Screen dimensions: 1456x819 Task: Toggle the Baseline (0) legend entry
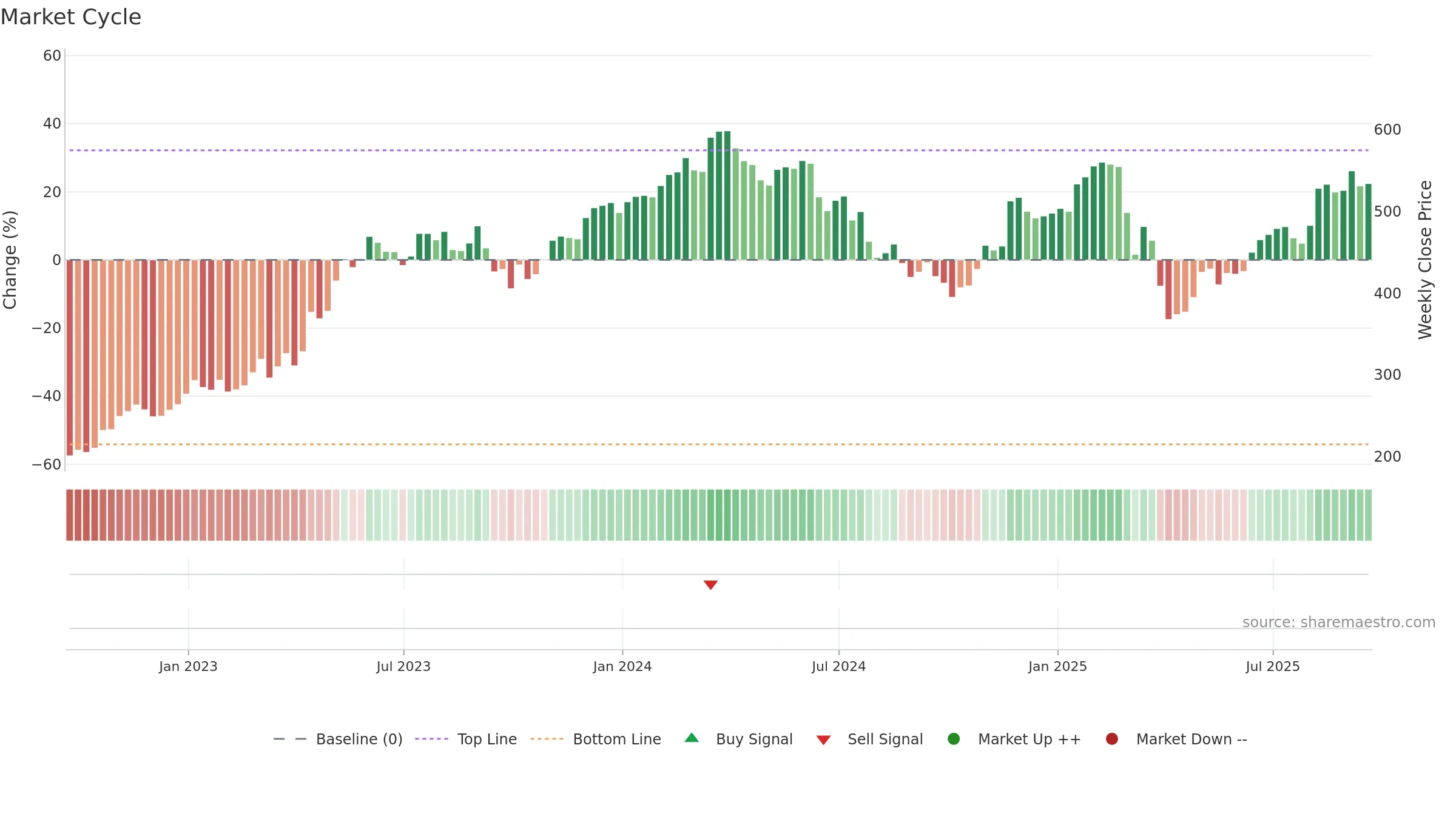[x=338, y=739]
